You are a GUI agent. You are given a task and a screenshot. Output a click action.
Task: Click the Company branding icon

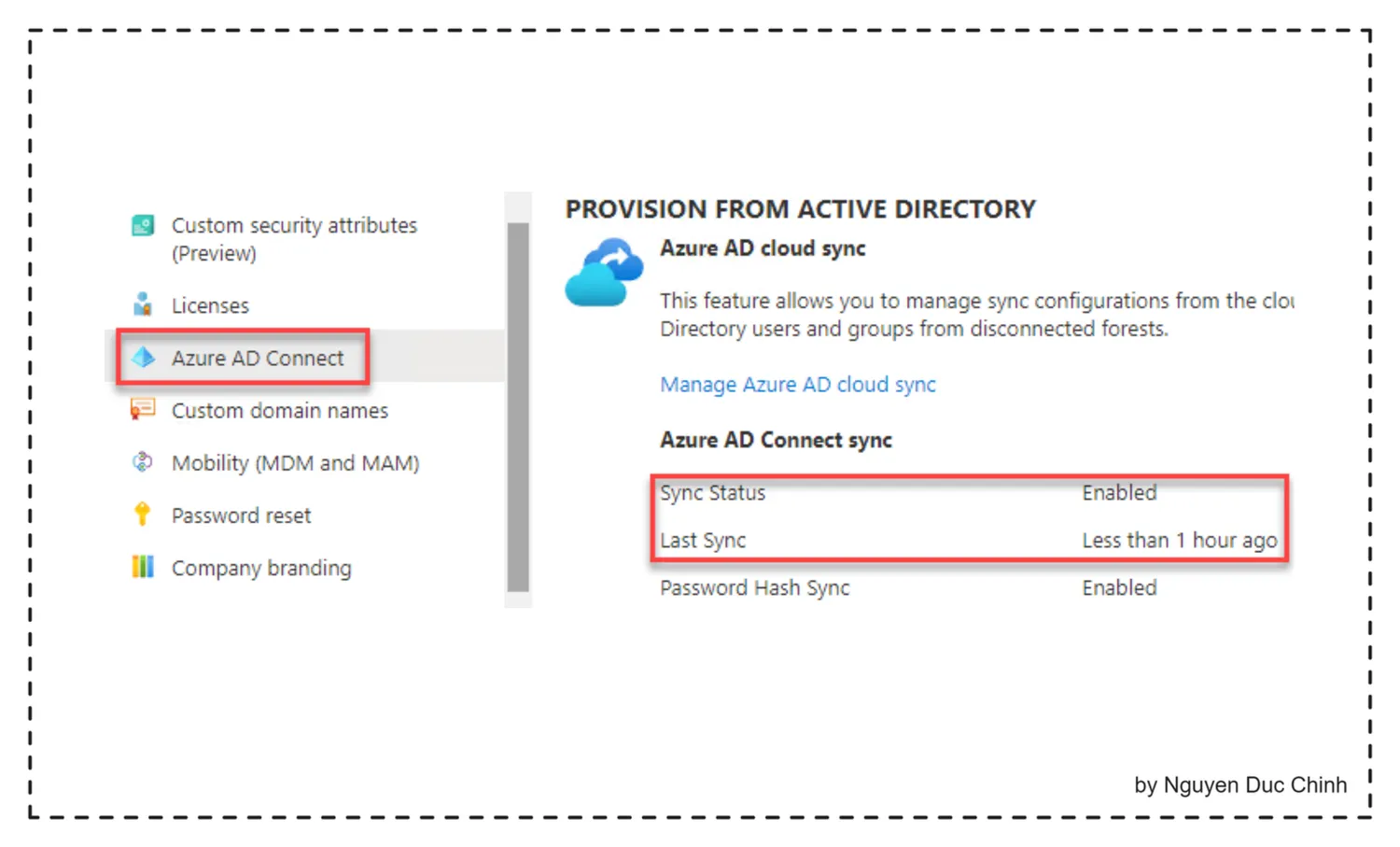pos(143,566)
